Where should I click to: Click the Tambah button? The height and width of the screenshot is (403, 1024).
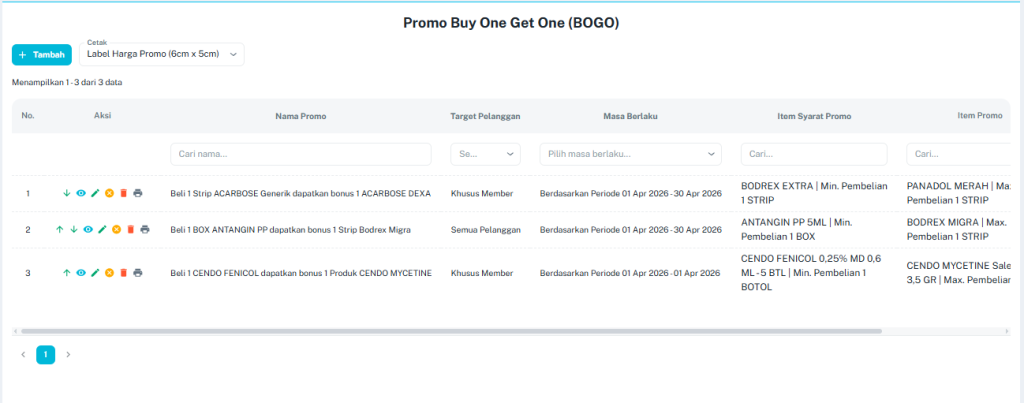[42, 54]
